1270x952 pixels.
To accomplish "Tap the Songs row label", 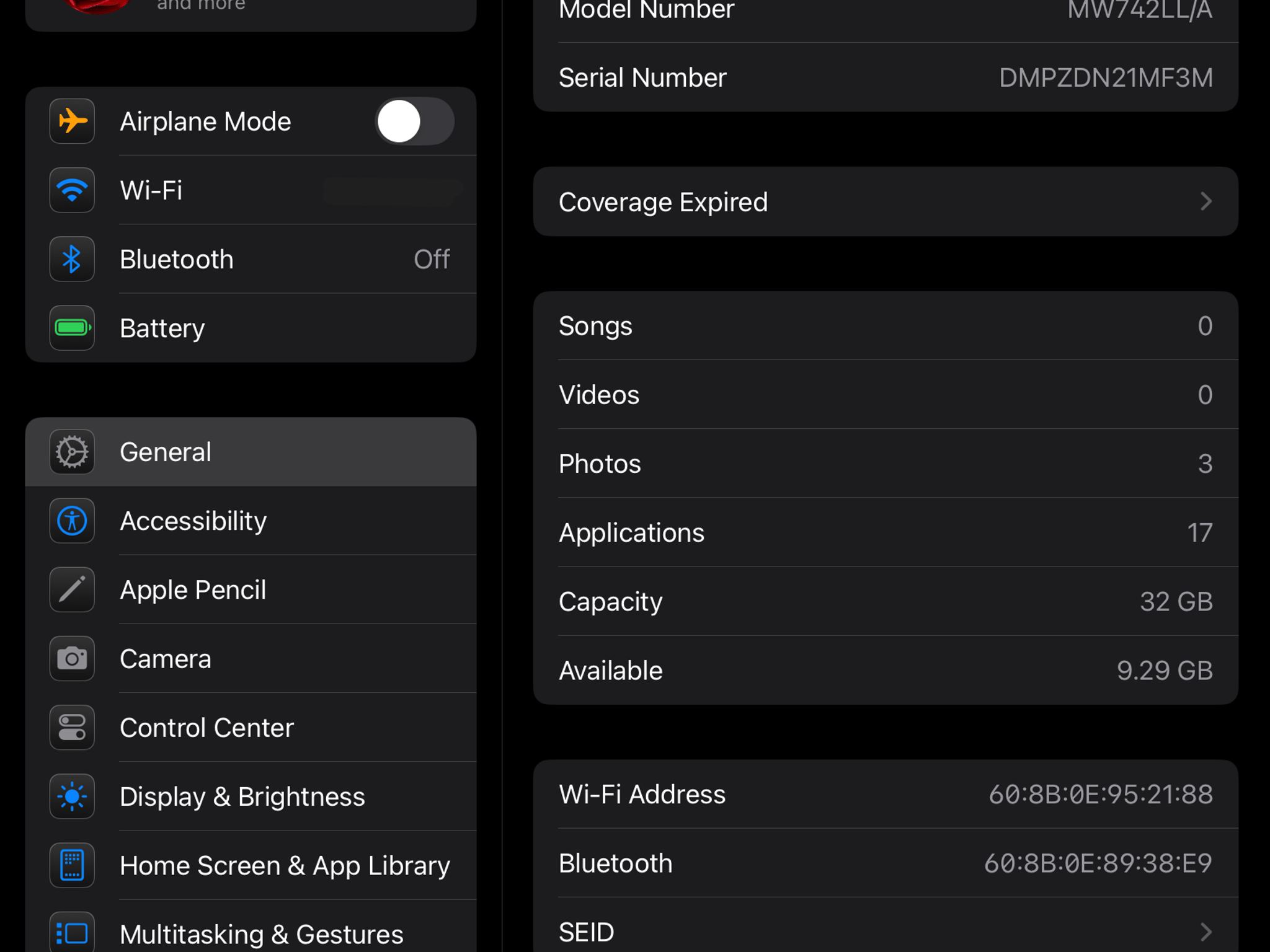I will (595, 326).
